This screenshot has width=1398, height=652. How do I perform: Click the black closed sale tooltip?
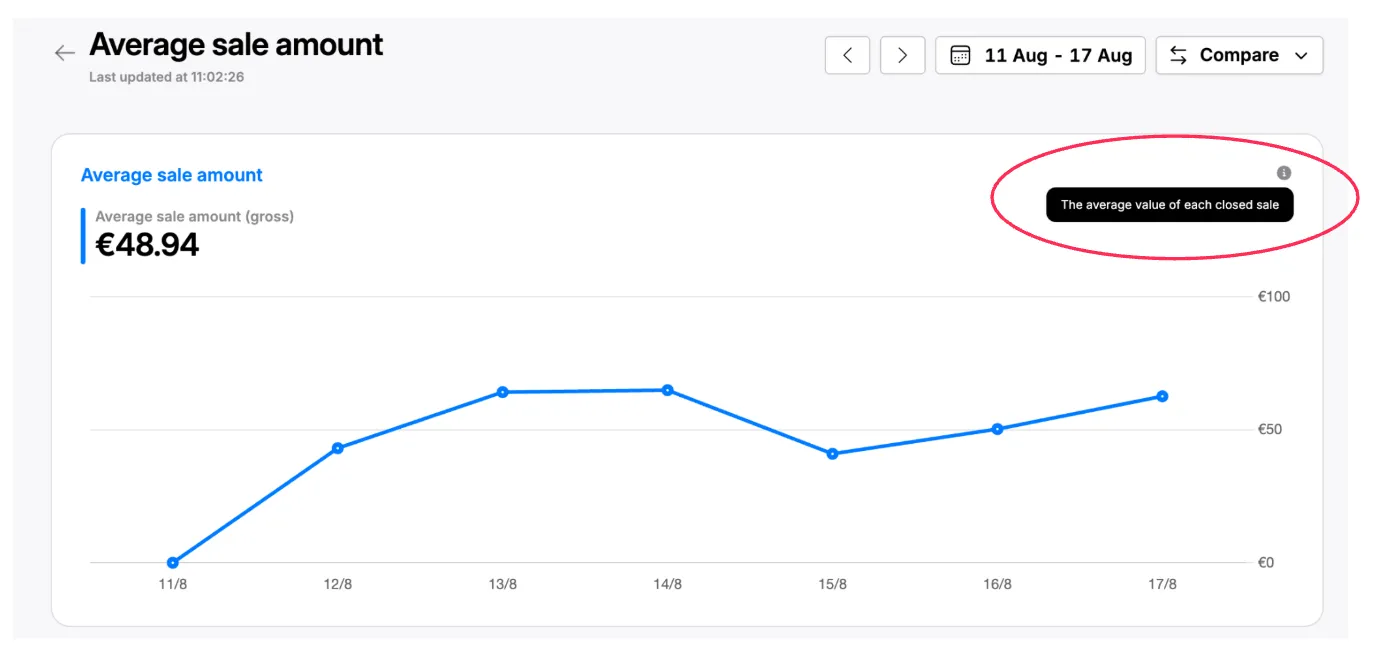point(1169,205)
